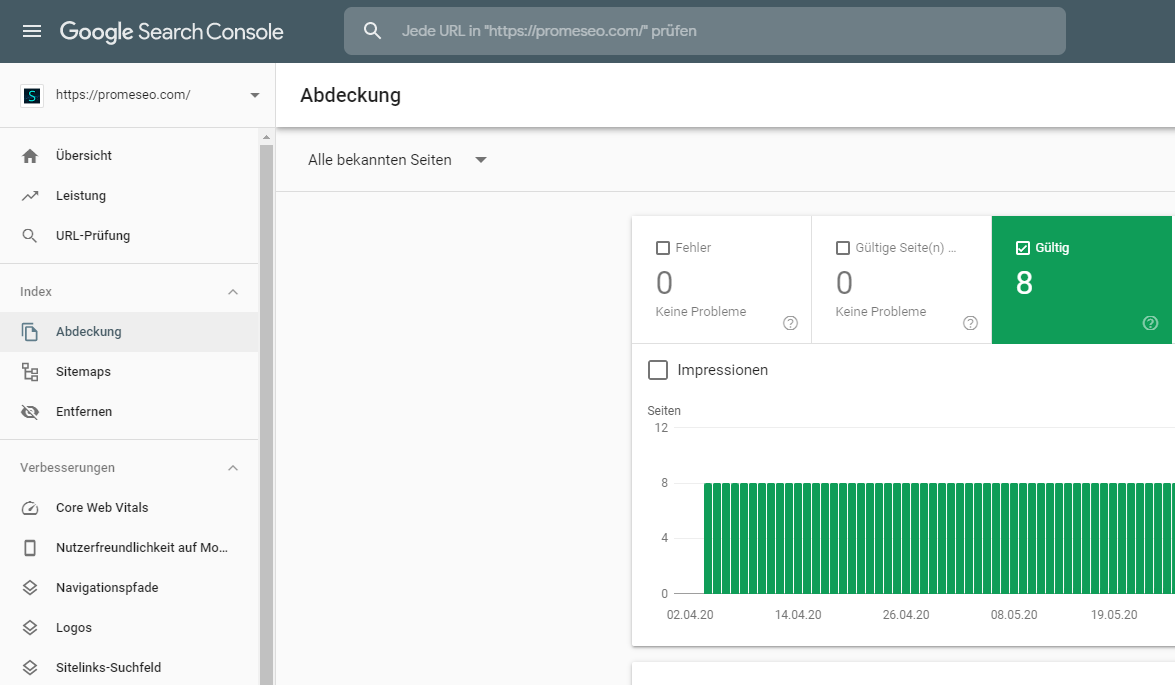Click the Leistung trend icon

pos(30,196)
